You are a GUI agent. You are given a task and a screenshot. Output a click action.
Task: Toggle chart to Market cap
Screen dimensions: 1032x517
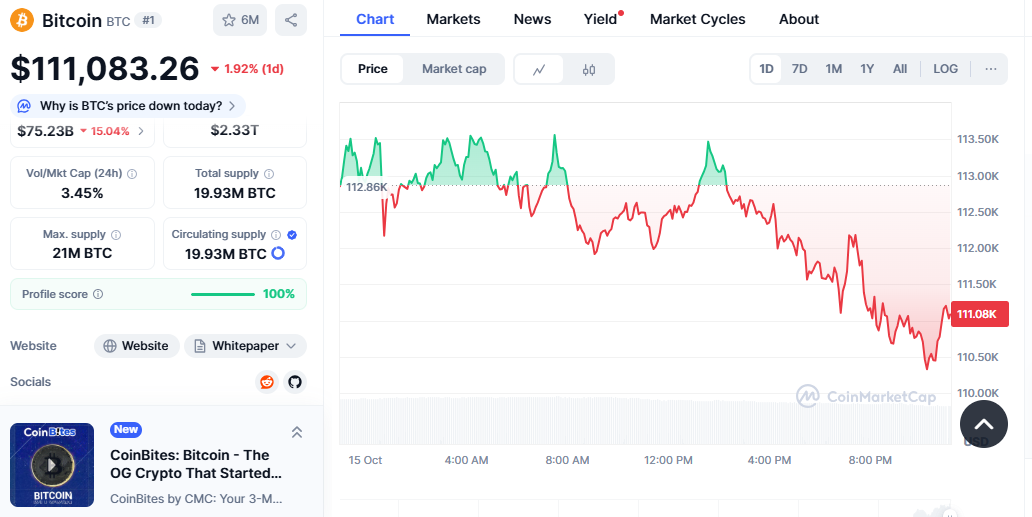(x=454, y=69)
